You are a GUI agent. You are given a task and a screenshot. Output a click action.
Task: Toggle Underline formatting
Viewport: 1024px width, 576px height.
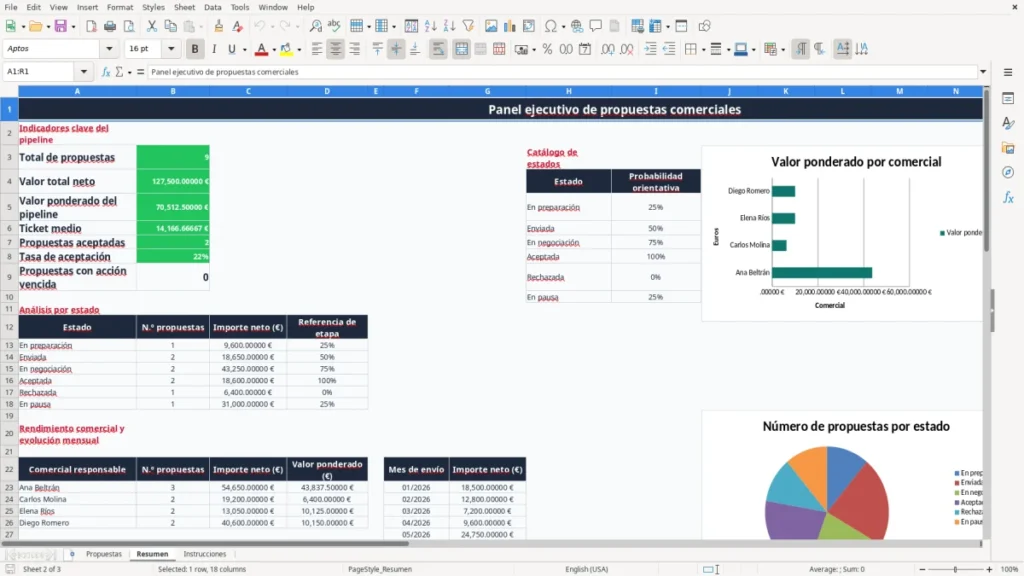click(x=232, y=49)
